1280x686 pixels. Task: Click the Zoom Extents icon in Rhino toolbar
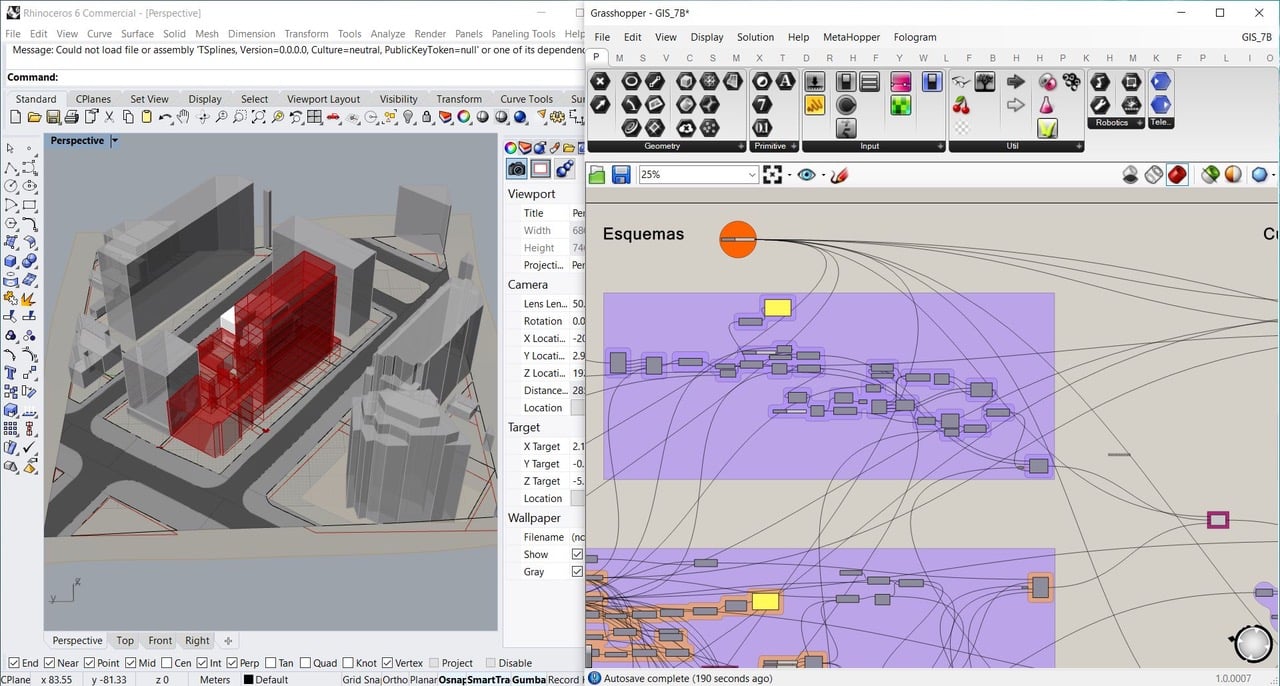click(258, 117)
